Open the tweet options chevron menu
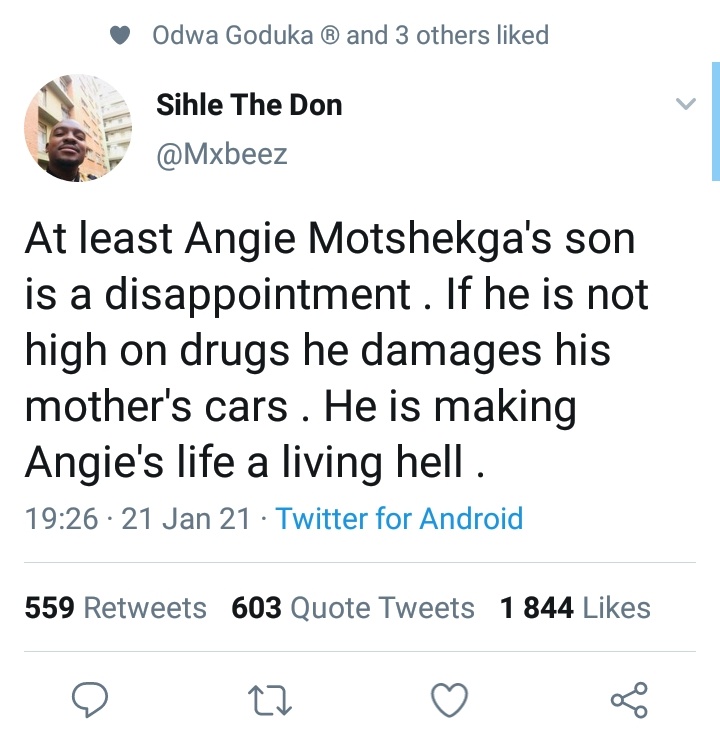 [x=685, y=105]
